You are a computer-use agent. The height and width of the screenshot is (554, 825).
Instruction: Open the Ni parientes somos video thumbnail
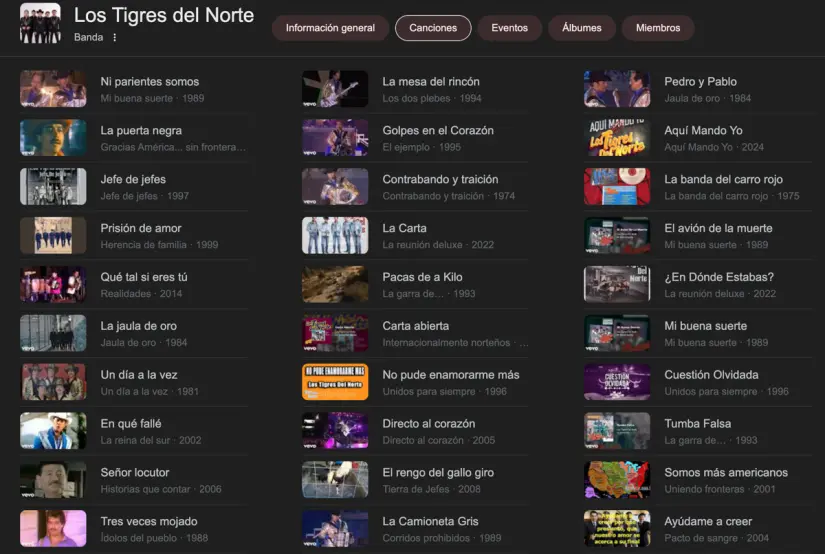point(53,89)
